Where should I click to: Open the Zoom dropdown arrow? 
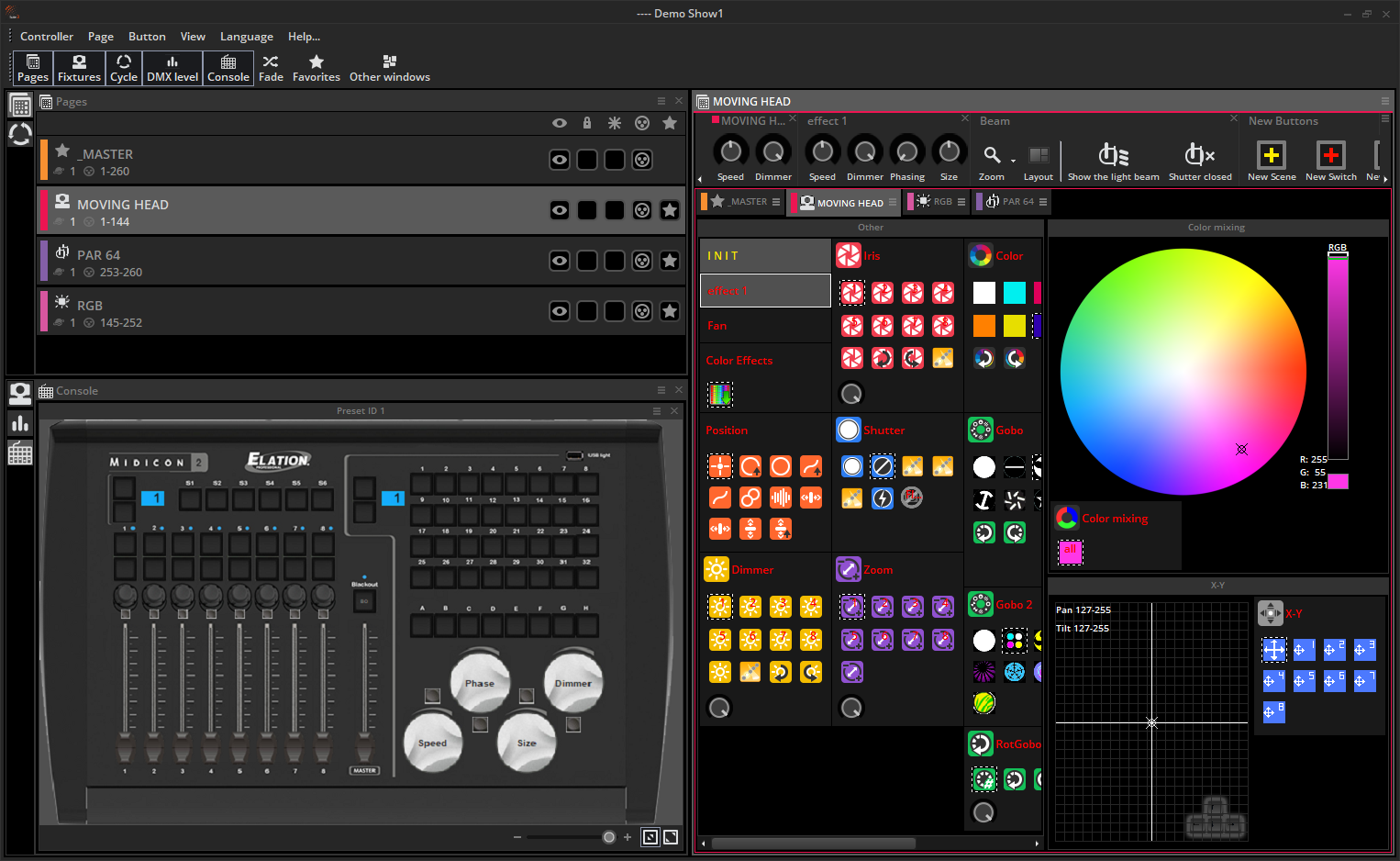[1013, 160]
